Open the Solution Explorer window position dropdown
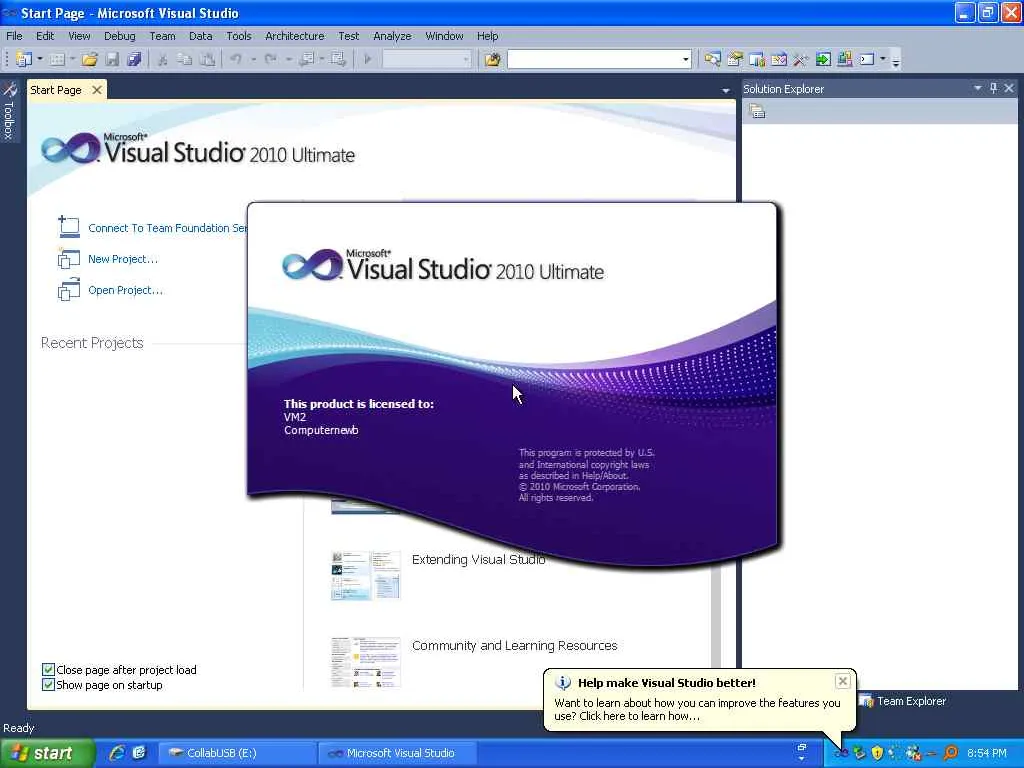Image resolution: width=1024 pixels, height=768 pixels. [x=978, y=88]
